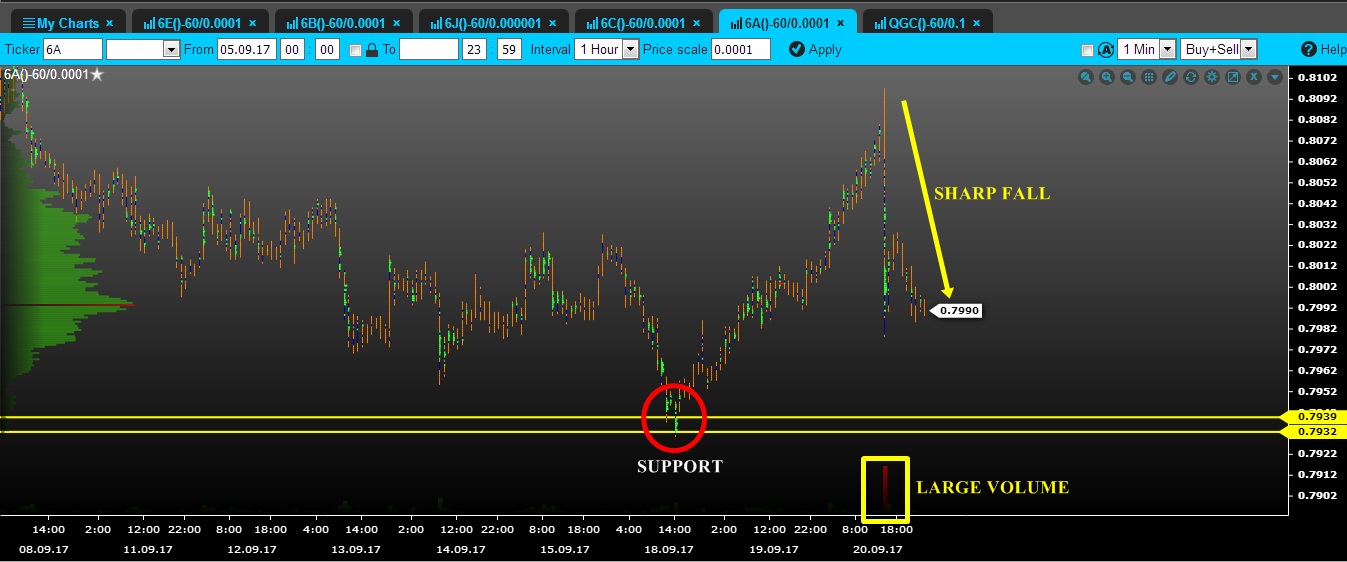Open the 1 Min refresh dropdown
The width and height of the screenshot is (1347, 562).
[1146, 49]
